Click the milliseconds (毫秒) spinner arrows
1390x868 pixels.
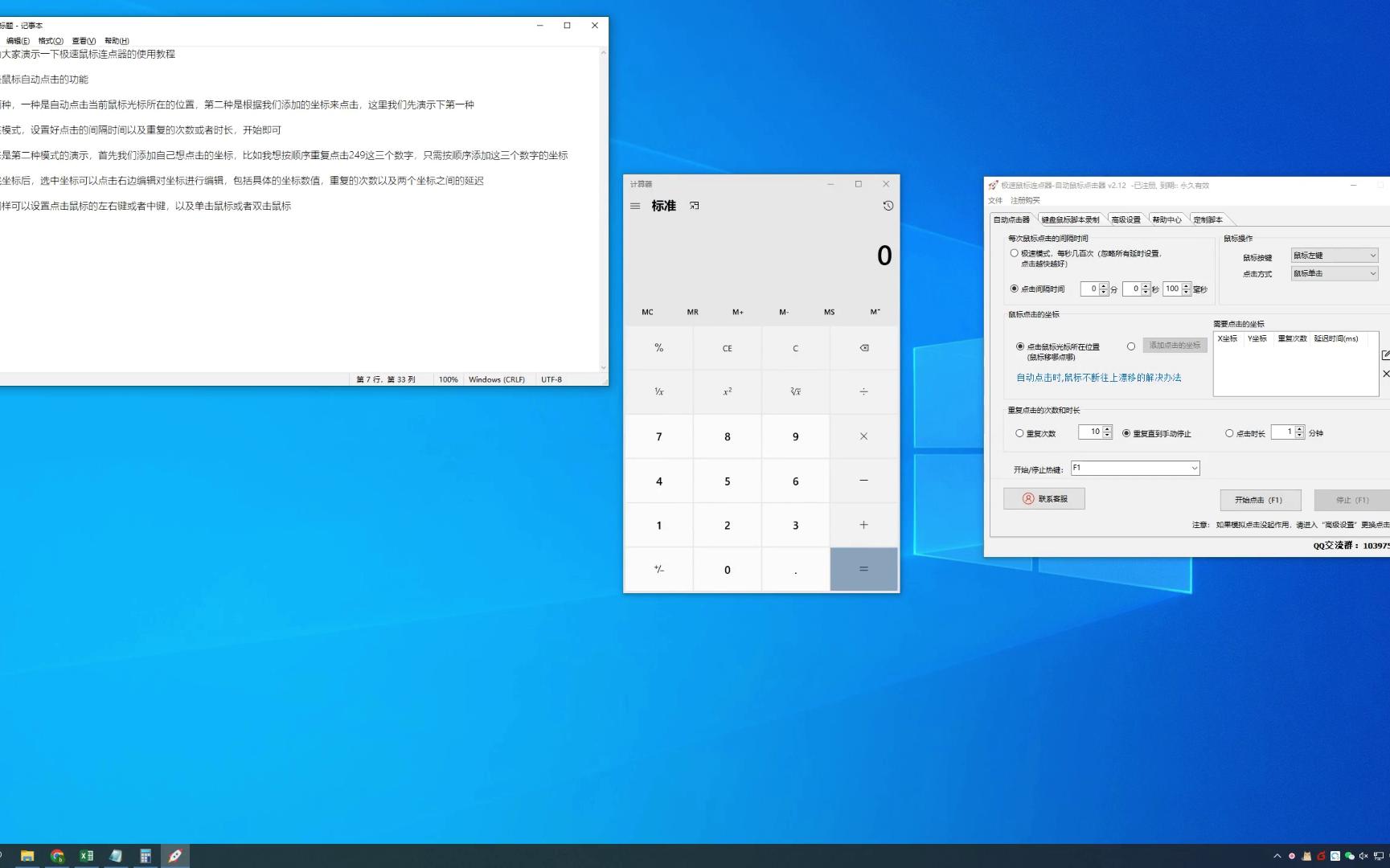click(x=1186, y=289)
